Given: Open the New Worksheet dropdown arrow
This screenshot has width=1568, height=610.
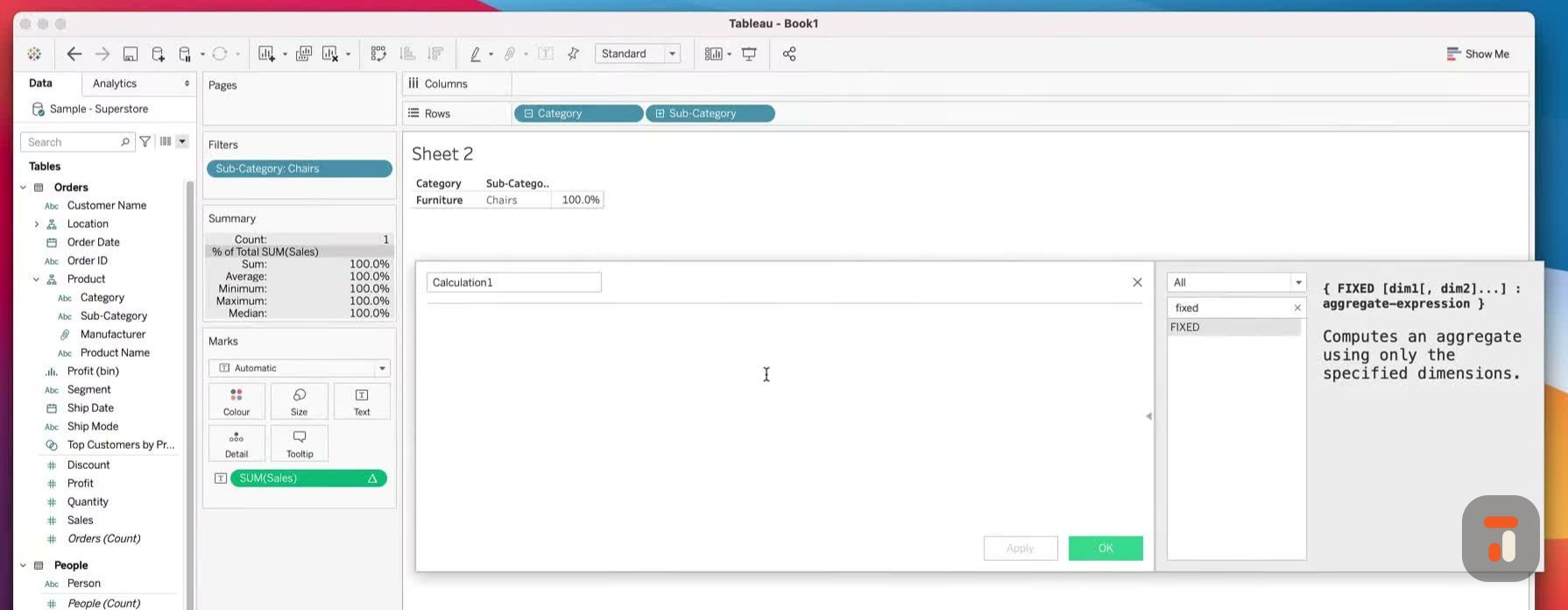Looking at the screenshot, I should click(285, 54).
